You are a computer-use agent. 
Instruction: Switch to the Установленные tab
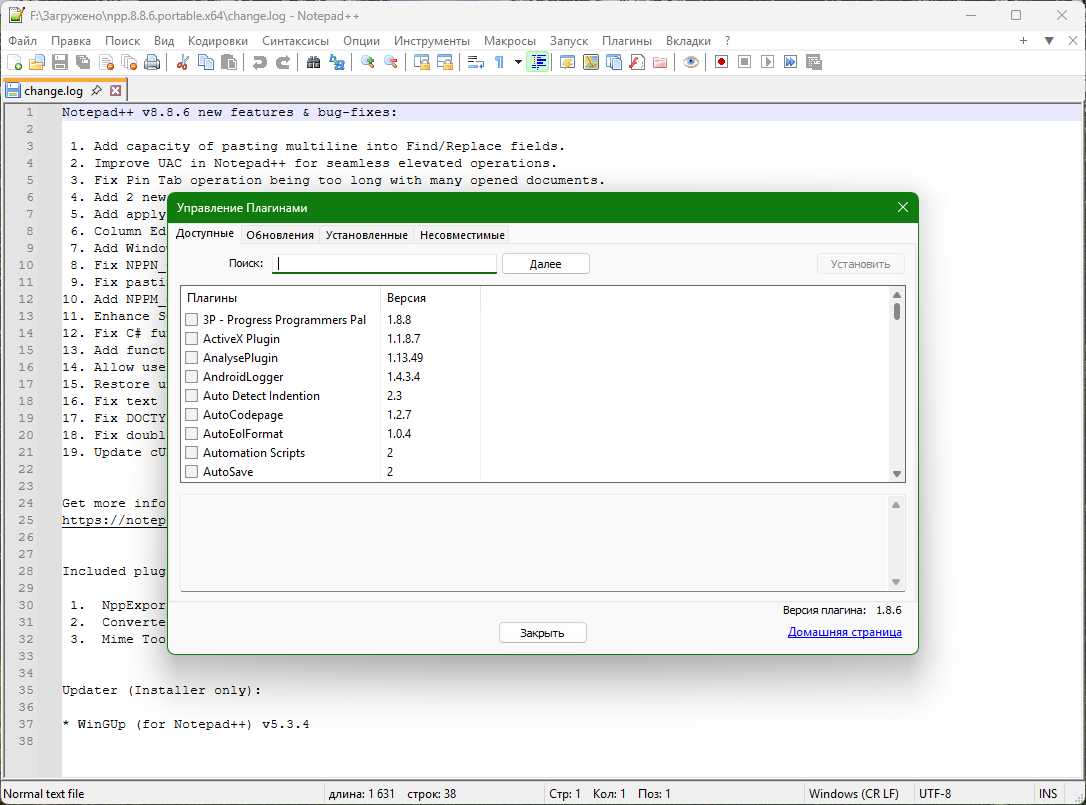(367, 235)
